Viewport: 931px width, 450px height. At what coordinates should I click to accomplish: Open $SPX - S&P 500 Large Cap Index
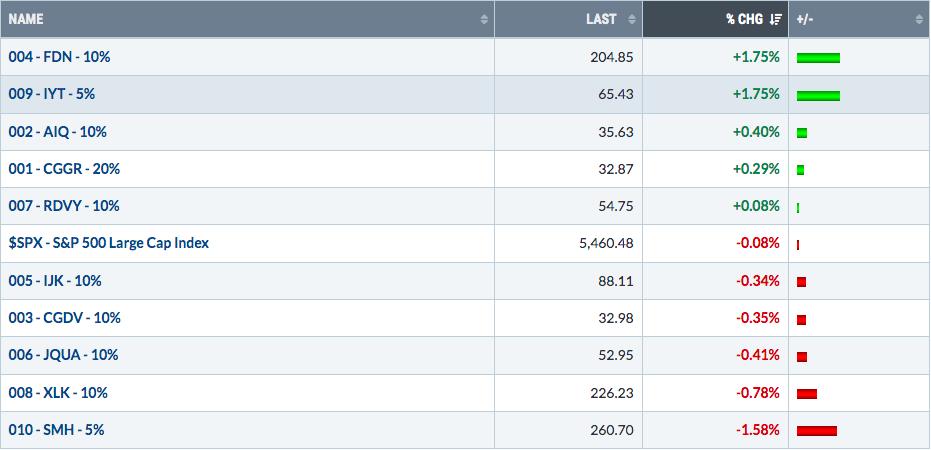(x=109, y=243)
